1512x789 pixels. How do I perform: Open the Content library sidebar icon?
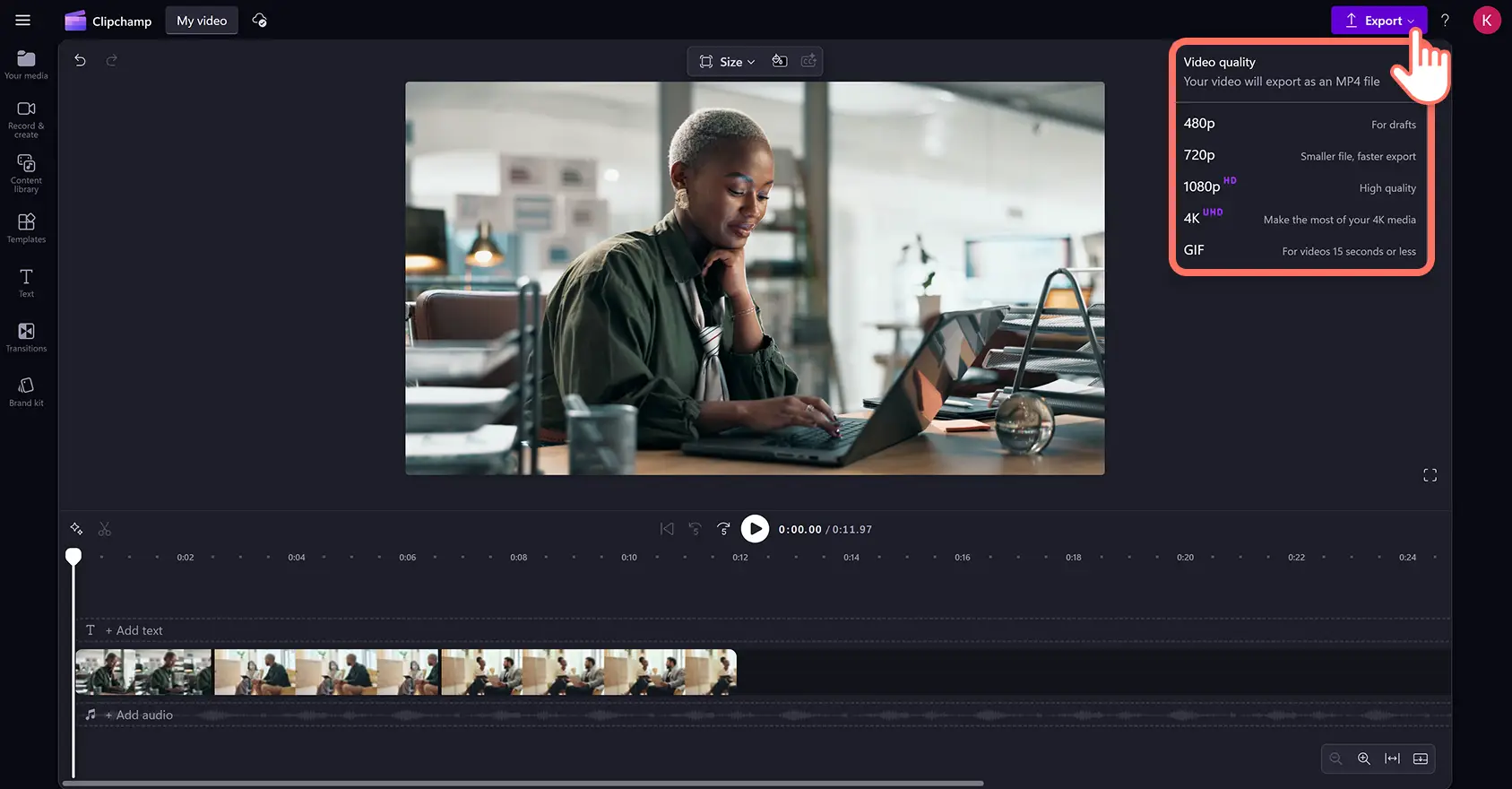pyautogui.click(x=26, y=172)
